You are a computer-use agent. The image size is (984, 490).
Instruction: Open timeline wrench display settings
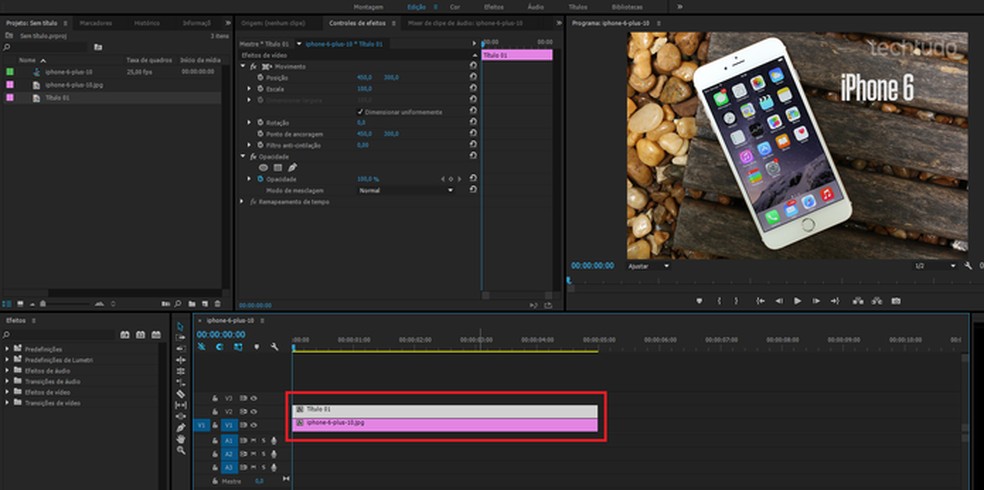273,347
